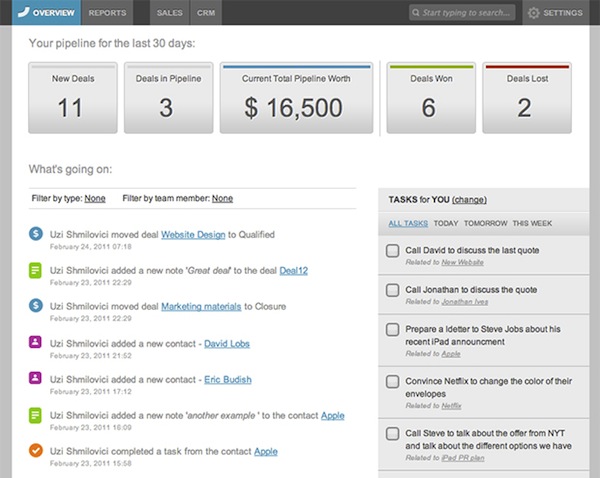Viewport: 600px width, 478px height.
Task: Open Settings via the gear icon
Action: (534, 13)
